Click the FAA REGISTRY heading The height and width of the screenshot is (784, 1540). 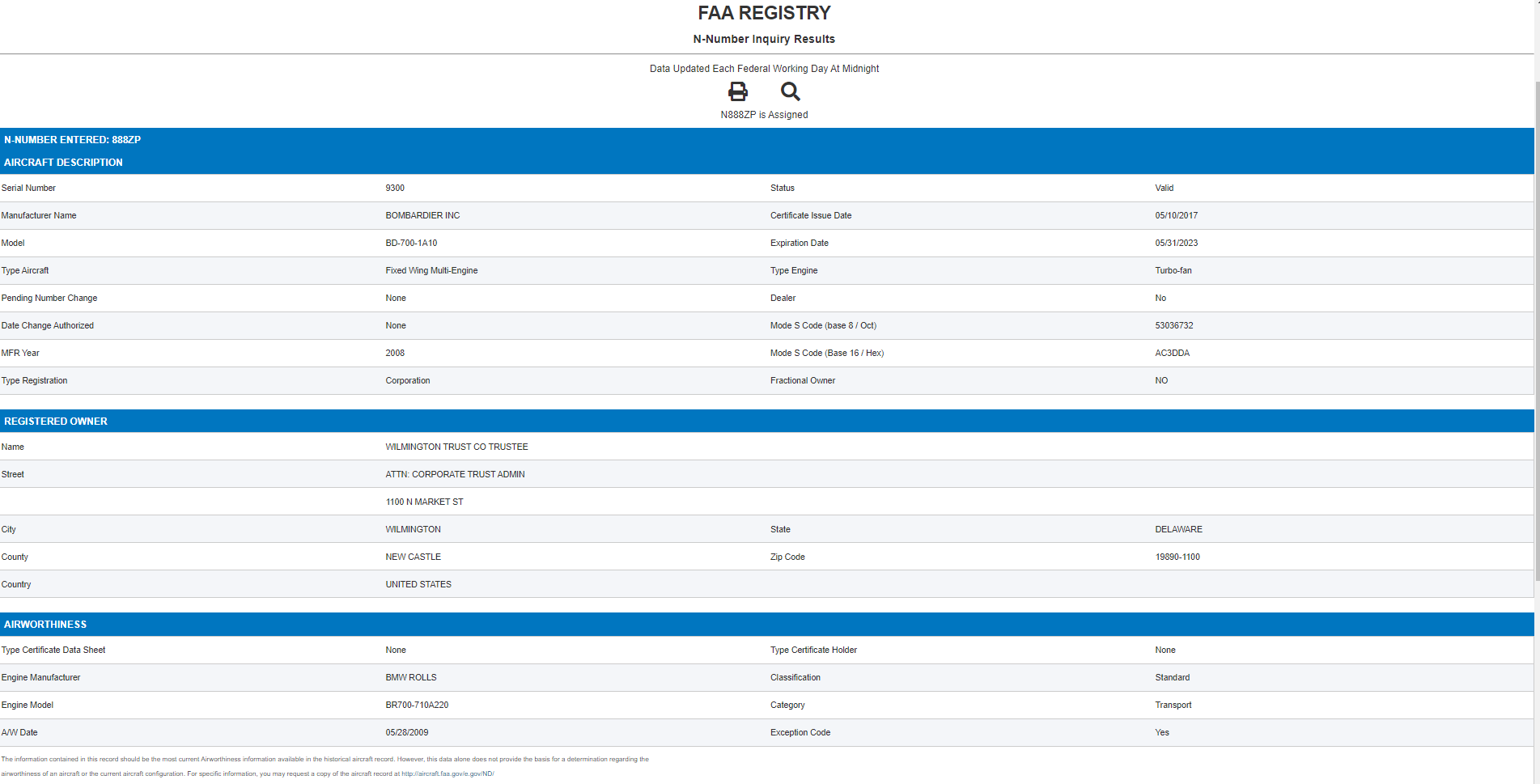pyautogui.click(x=765, y=13)
